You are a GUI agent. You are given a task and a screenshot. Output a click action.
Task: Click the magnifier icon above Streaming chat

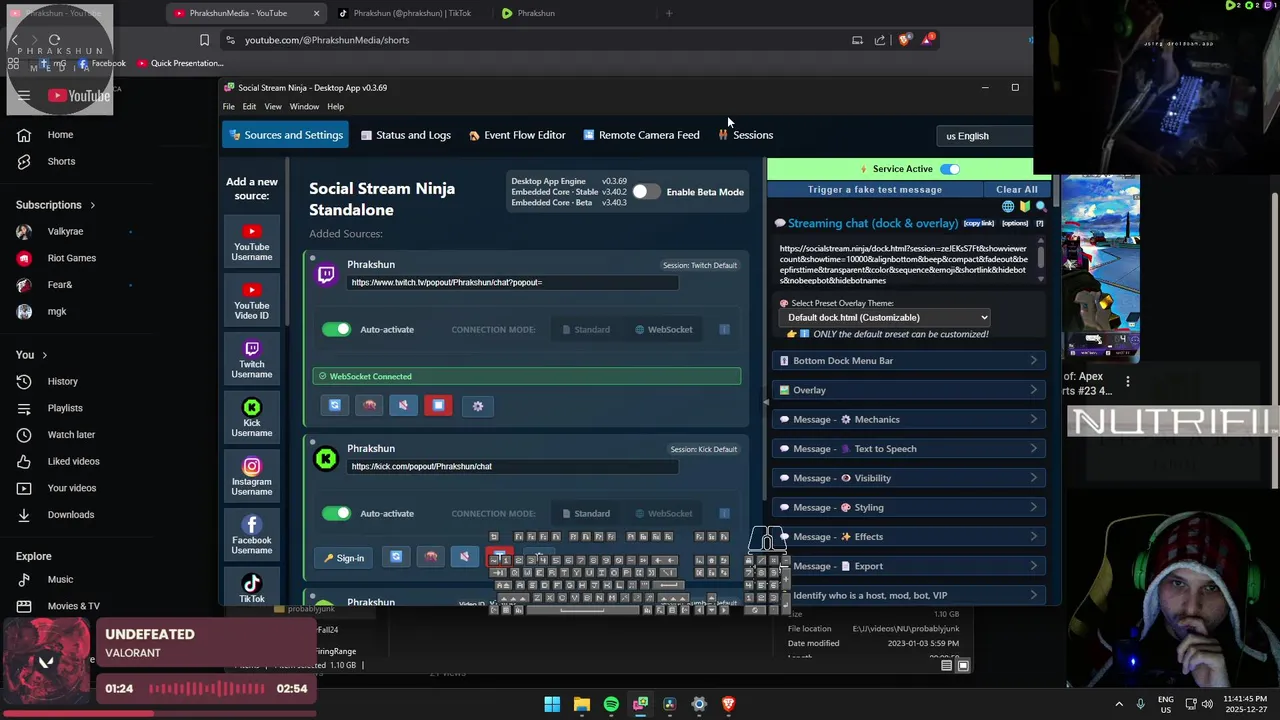(x=1041, y=206)
